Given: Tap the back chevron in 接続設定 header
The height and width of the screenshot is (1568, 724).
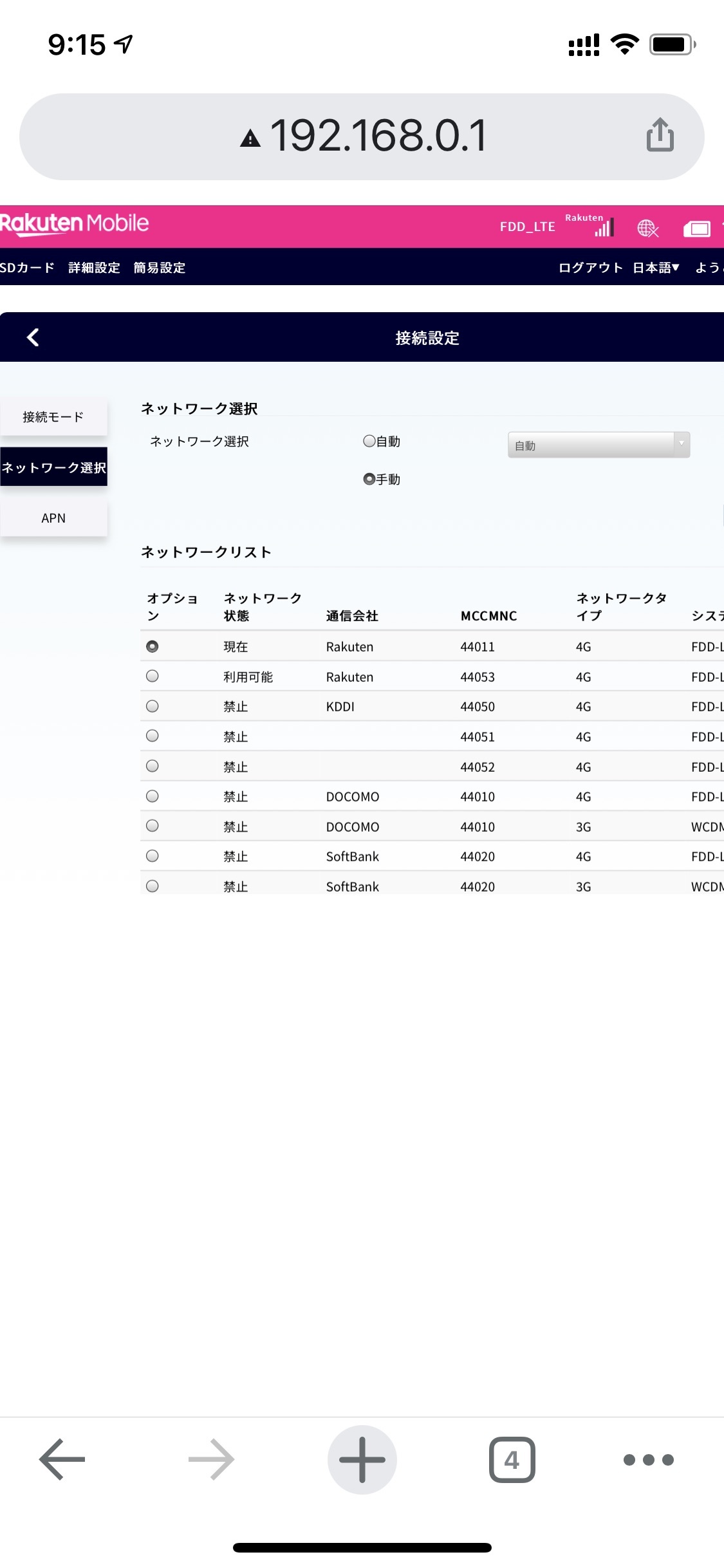Looking at the screenshot, I should coord(33,337).
